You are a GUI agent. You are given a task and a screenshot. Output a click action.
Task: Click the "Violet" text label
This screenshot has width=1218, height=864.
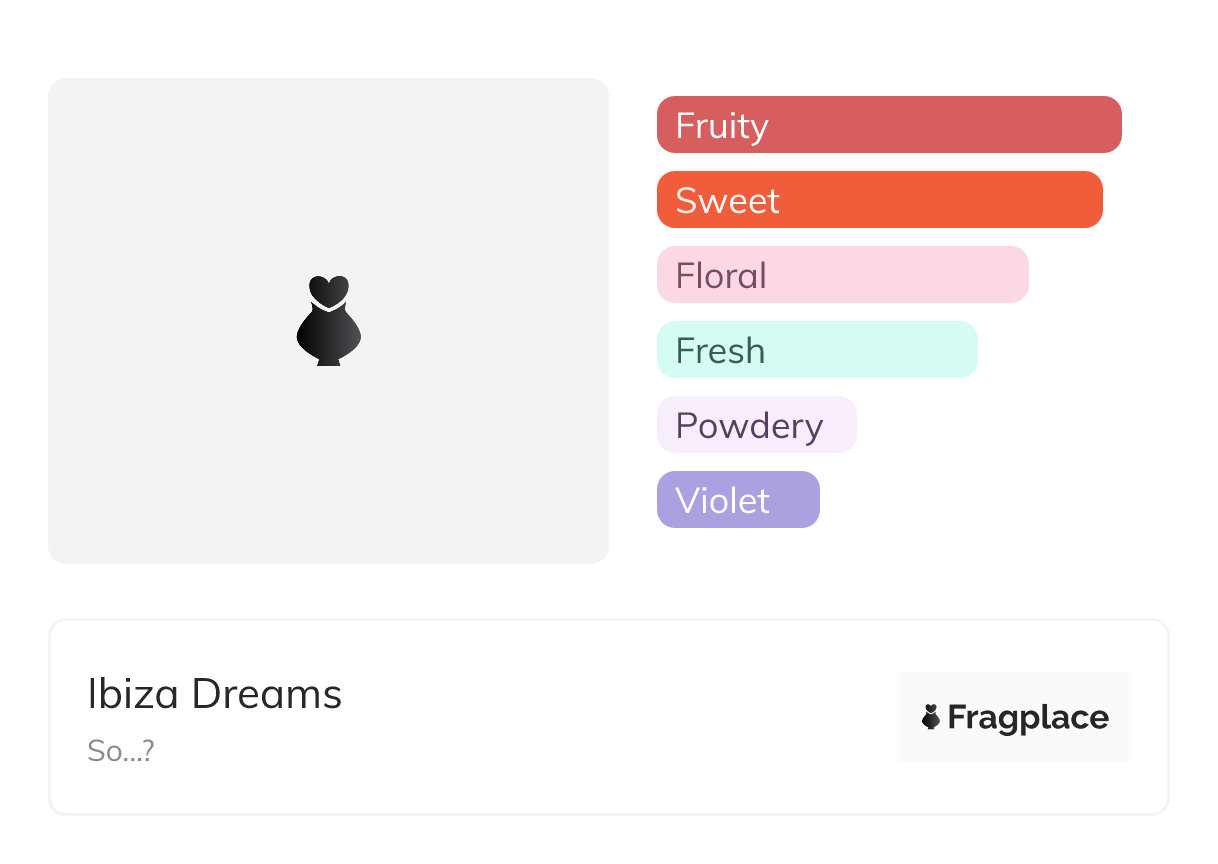pos(722,501)
